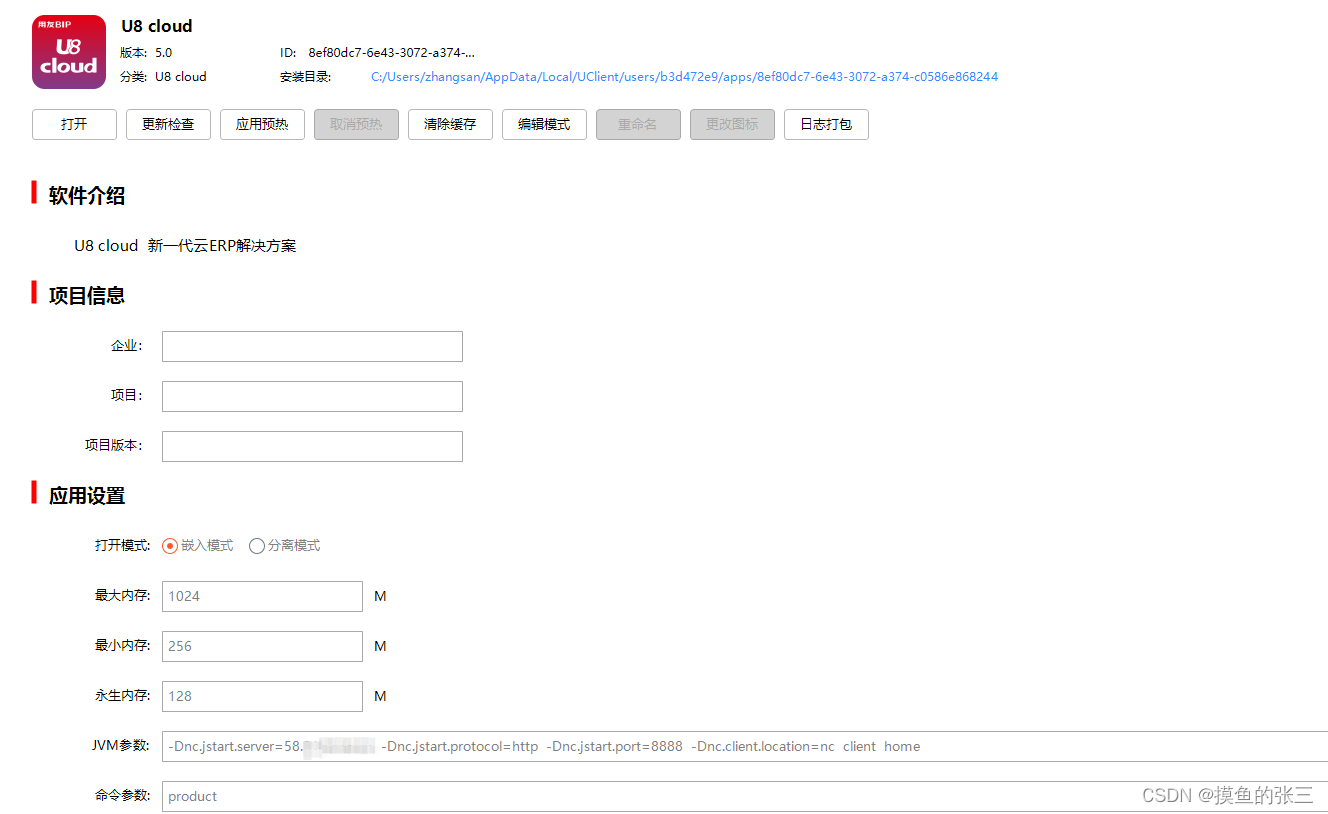This screenshot has height=814, width=1328.
Task: Focus the 项目 input field
Action: tap(312, 396)
